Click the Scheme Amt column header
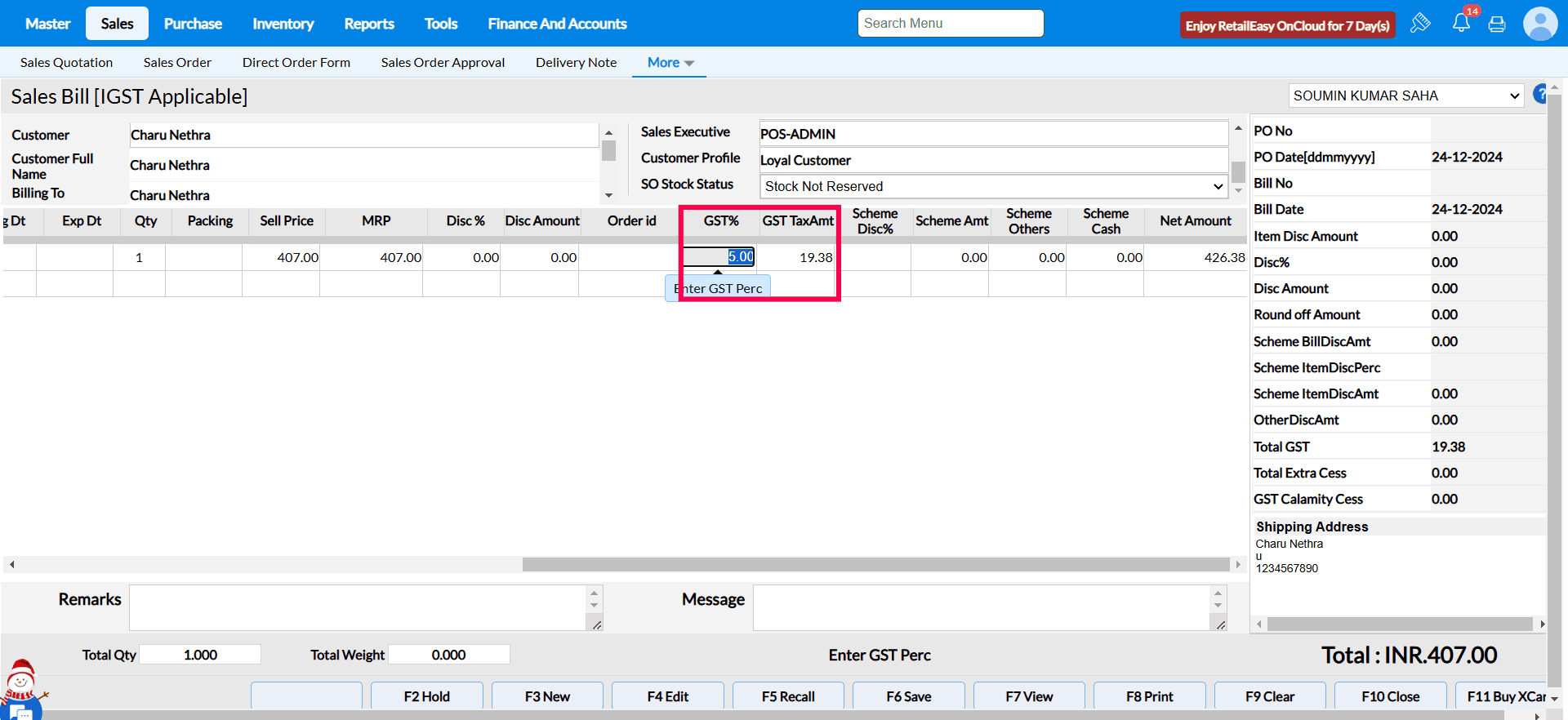This screenshot has width=1568, height=720. point(952,221)
